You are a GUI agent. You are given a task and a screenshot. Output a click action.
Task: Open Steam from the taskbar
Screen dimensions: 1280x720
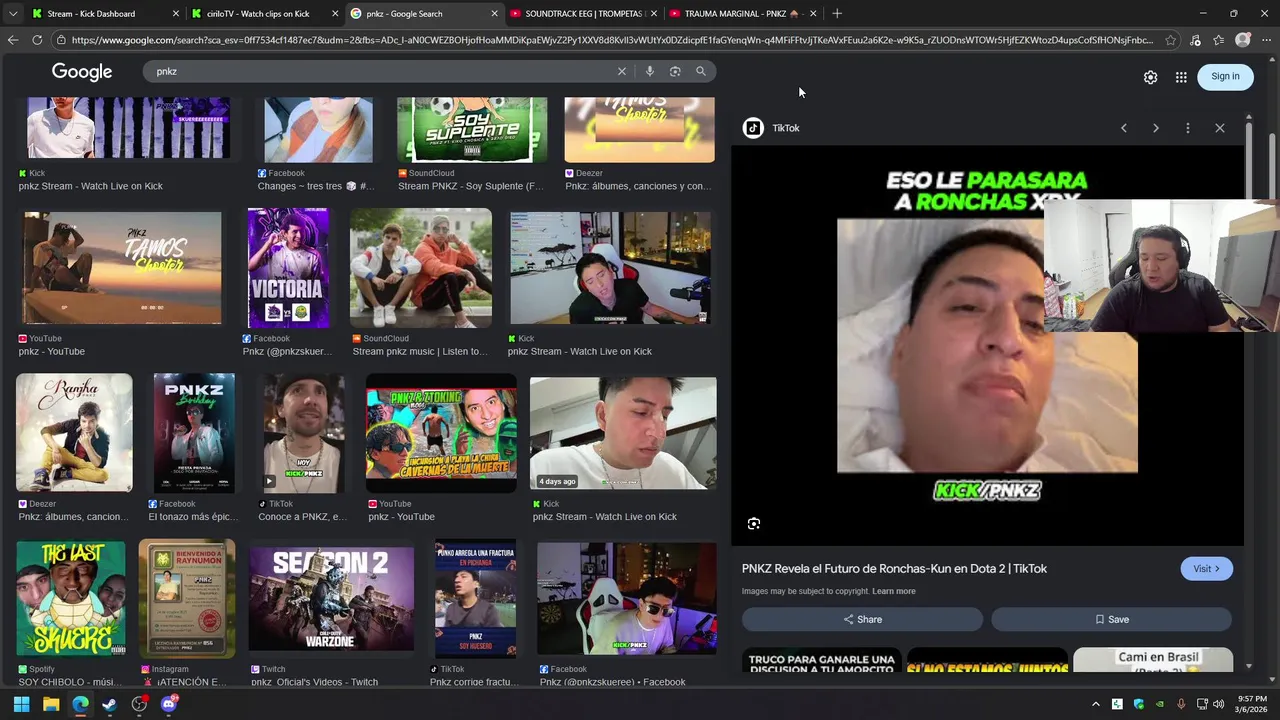[109, 704]
